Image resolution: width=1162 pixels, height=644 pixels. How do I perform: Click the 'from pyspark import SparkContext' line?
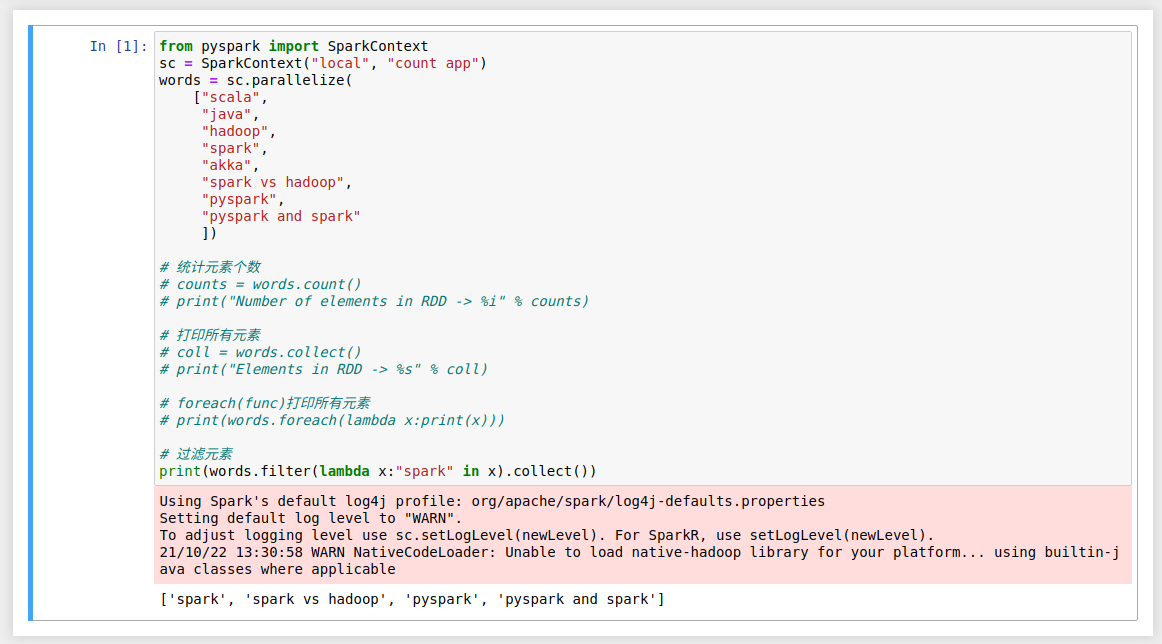pyautogui.click(x=293, y=46)
